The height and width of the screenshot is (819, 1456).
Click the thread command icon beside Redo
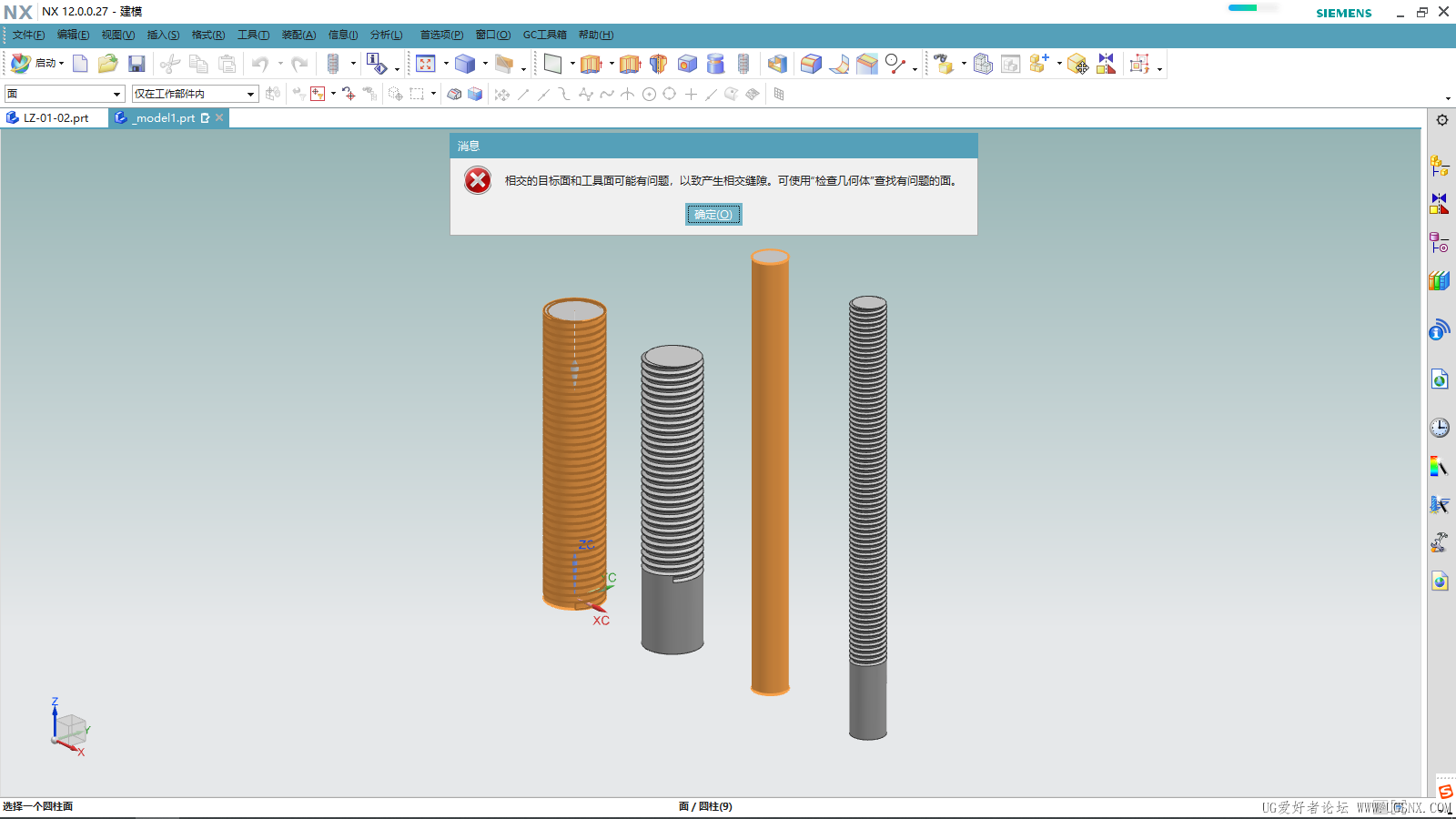click(x=333, y=64)
